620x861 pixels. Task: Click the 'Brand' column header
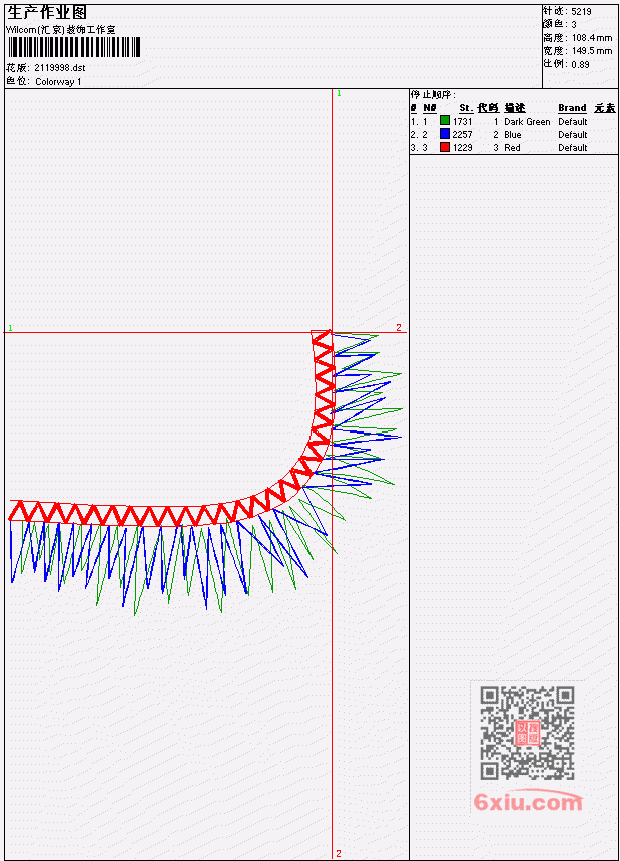click(x=572, y=108)
